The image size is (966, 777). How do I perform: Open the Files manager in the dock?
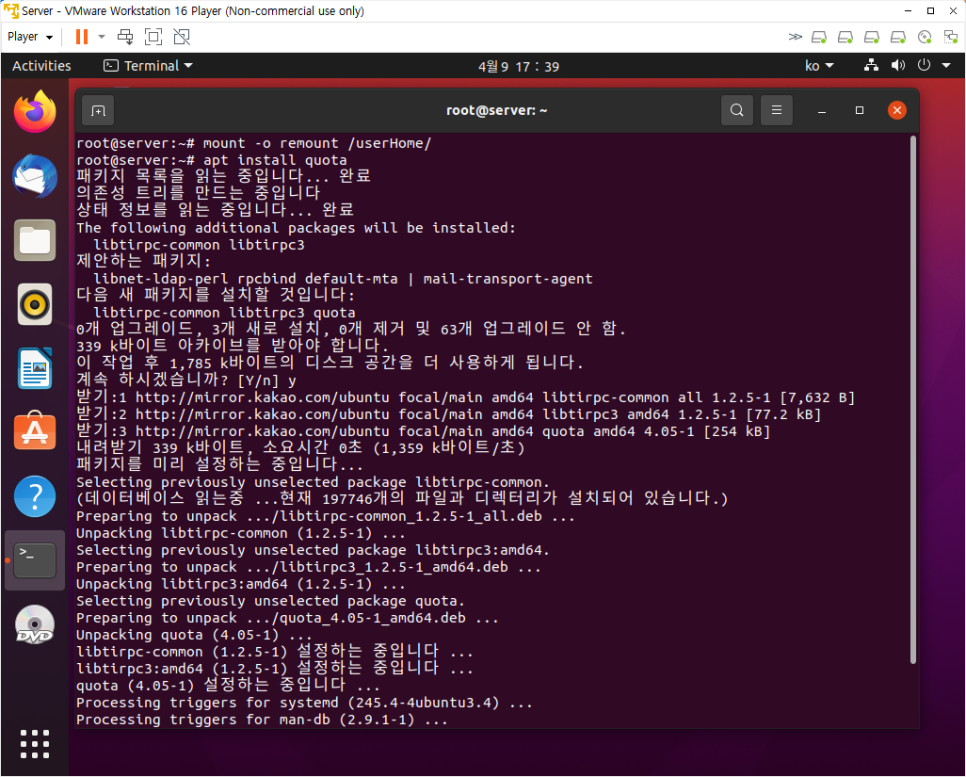point(35,240)
